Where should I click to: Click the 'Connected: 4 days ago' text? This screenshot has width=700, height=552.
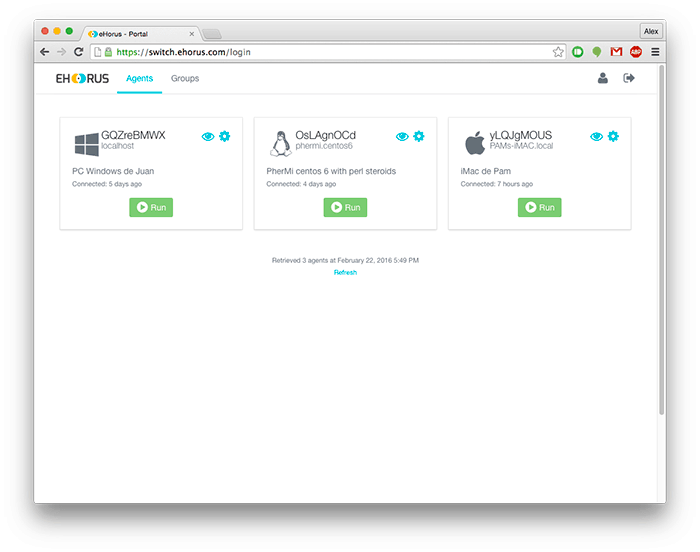point(301,184)
